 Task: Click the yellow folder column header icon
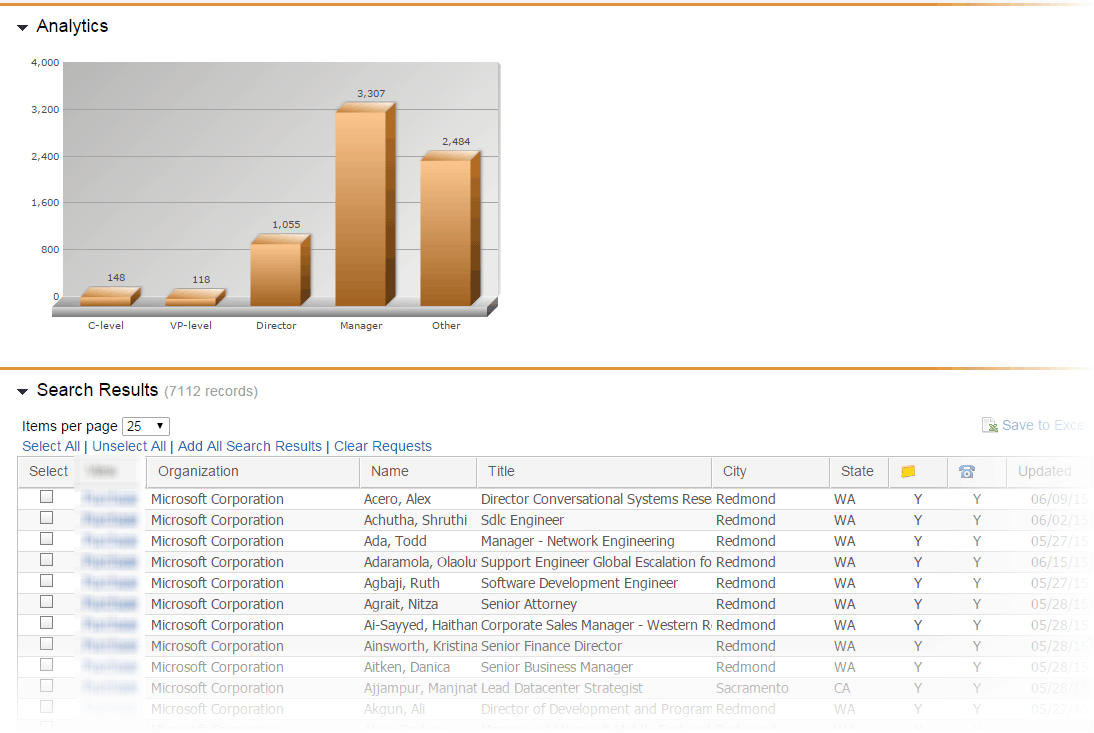tap(908, 471)
